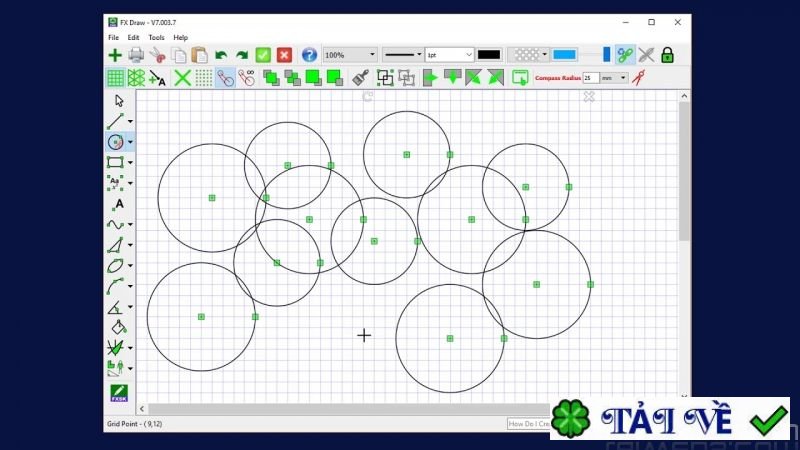Click the black line color swatch
The width and height of the screenshot is (800, 450).
pyautogui.click(x=489, y=55)
